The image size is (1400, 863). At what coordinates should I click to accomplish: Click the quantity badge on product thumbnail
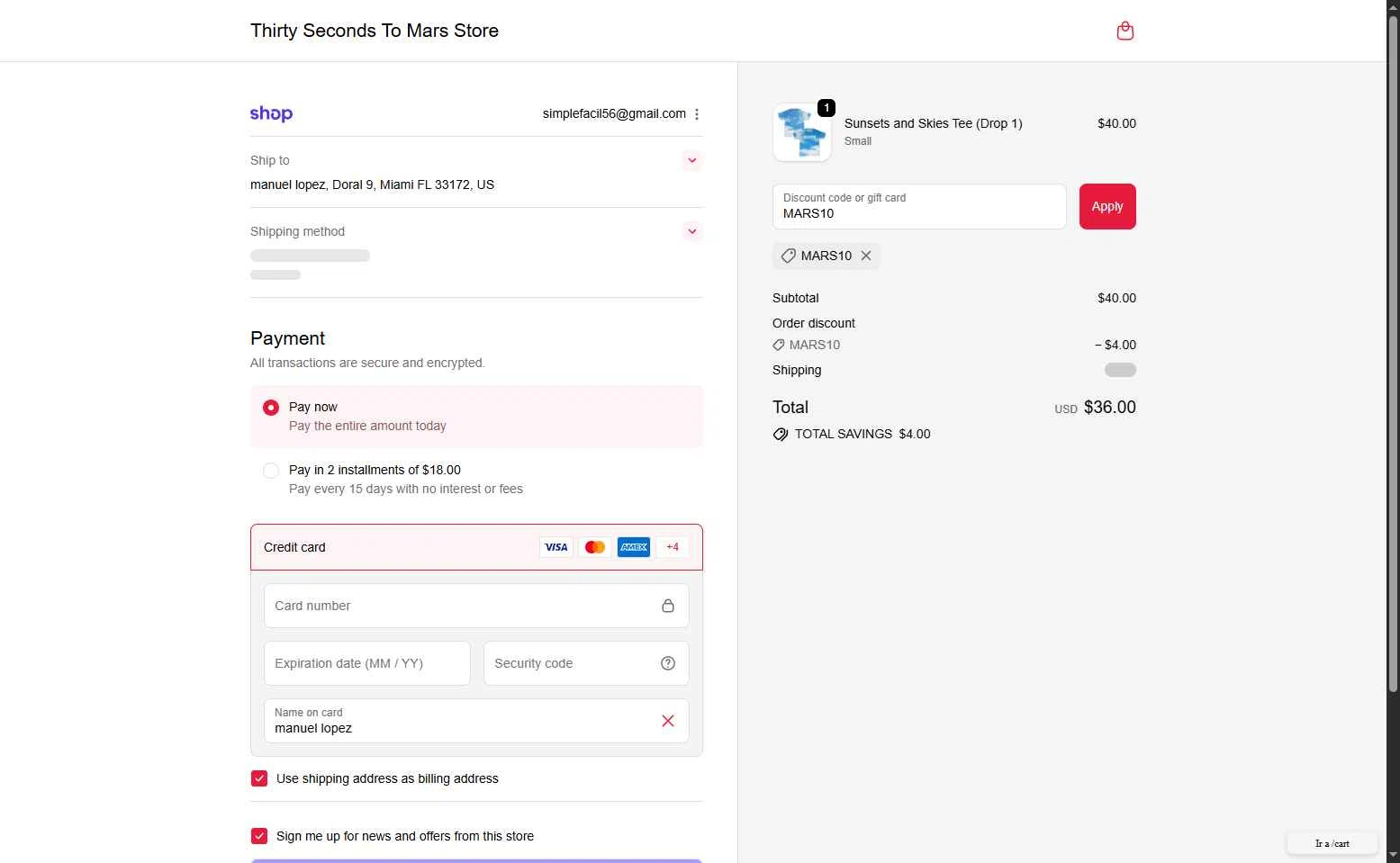pos(826,108)
